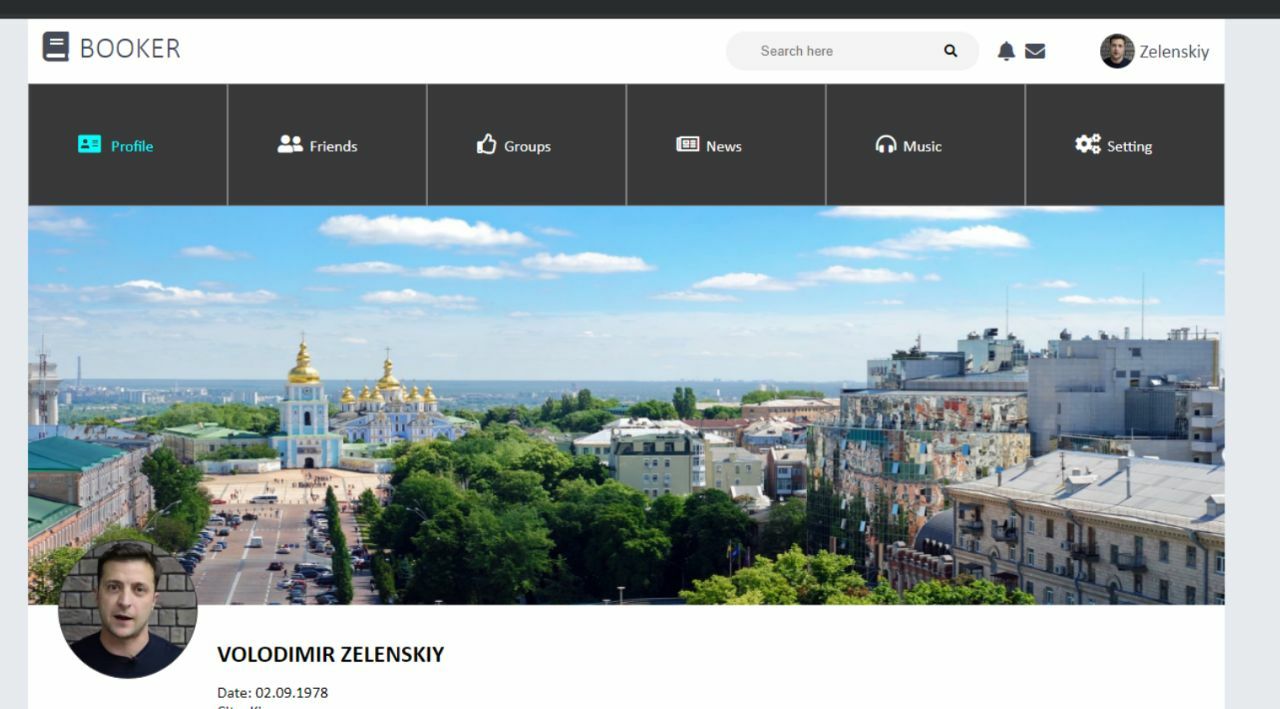The height and width of the screenshot is (709, 1280).
Task: Click the Groups thumbs-up icon
Action: (x=487, y=144)
